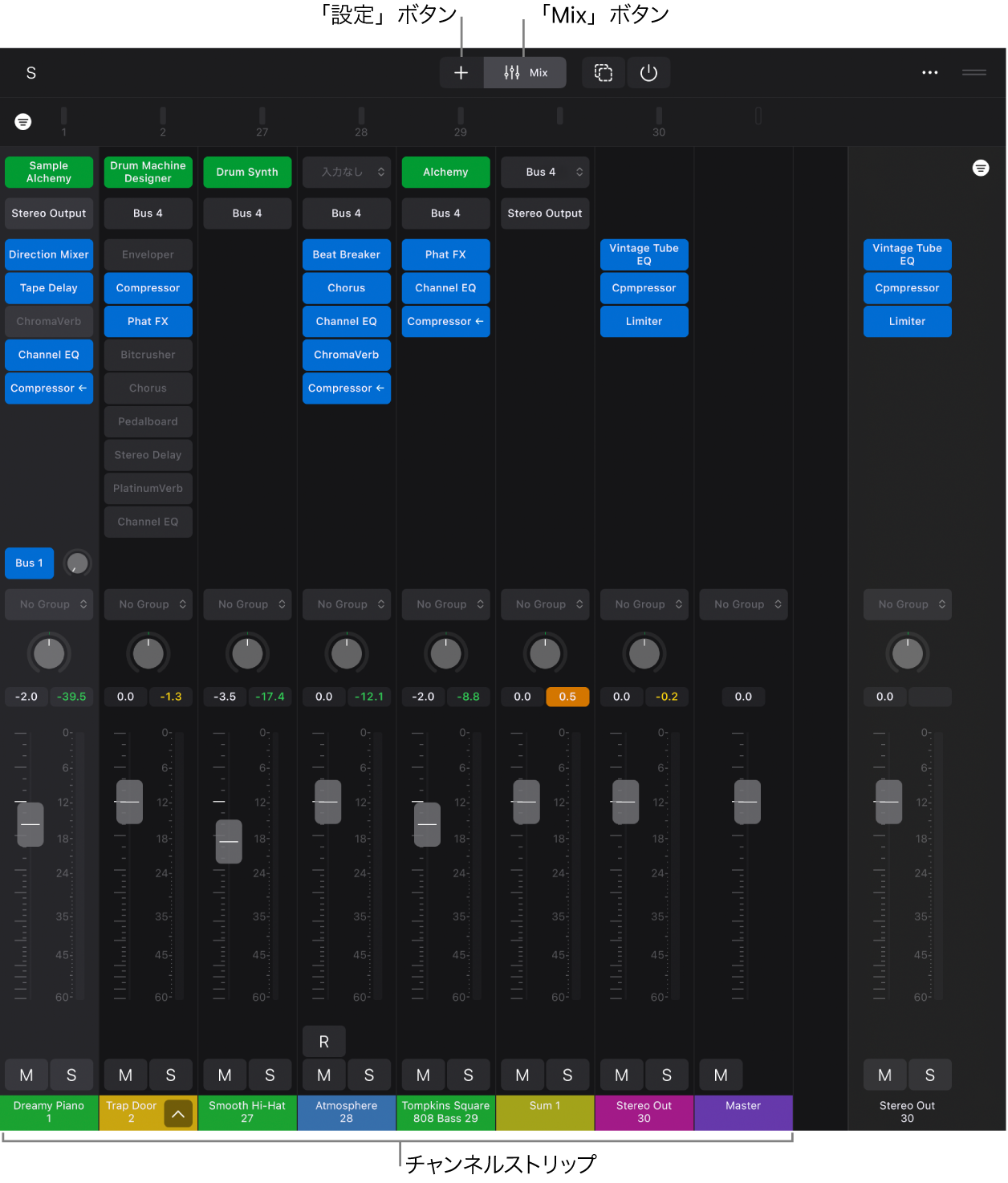Click pan knob on Dreamy Piano

coord(49,654)
